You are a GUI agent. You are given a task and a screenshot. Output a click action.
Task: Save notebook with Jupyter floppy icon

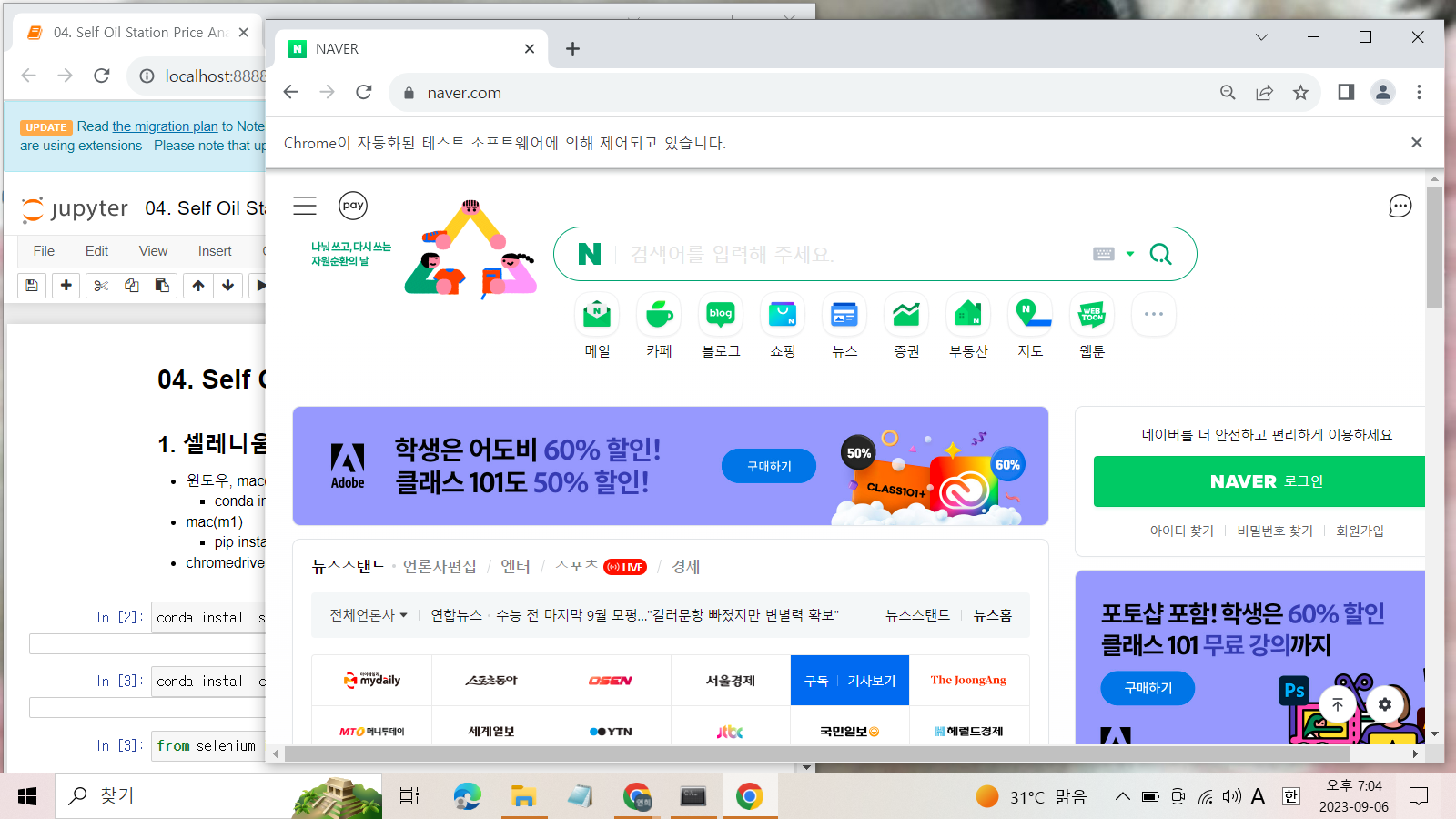(x=32, y=286)
